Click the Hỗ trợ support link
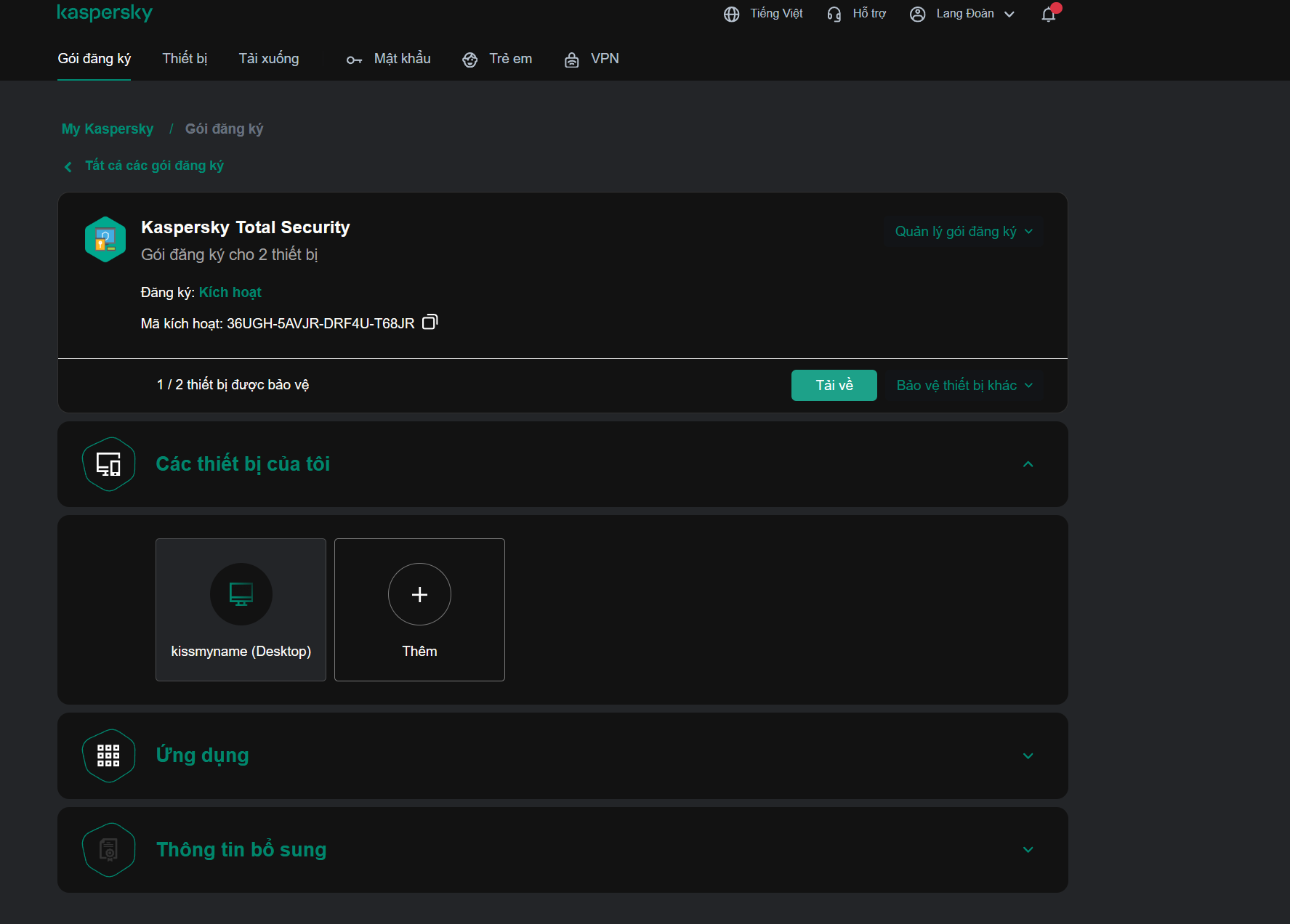 pos(856,14)
